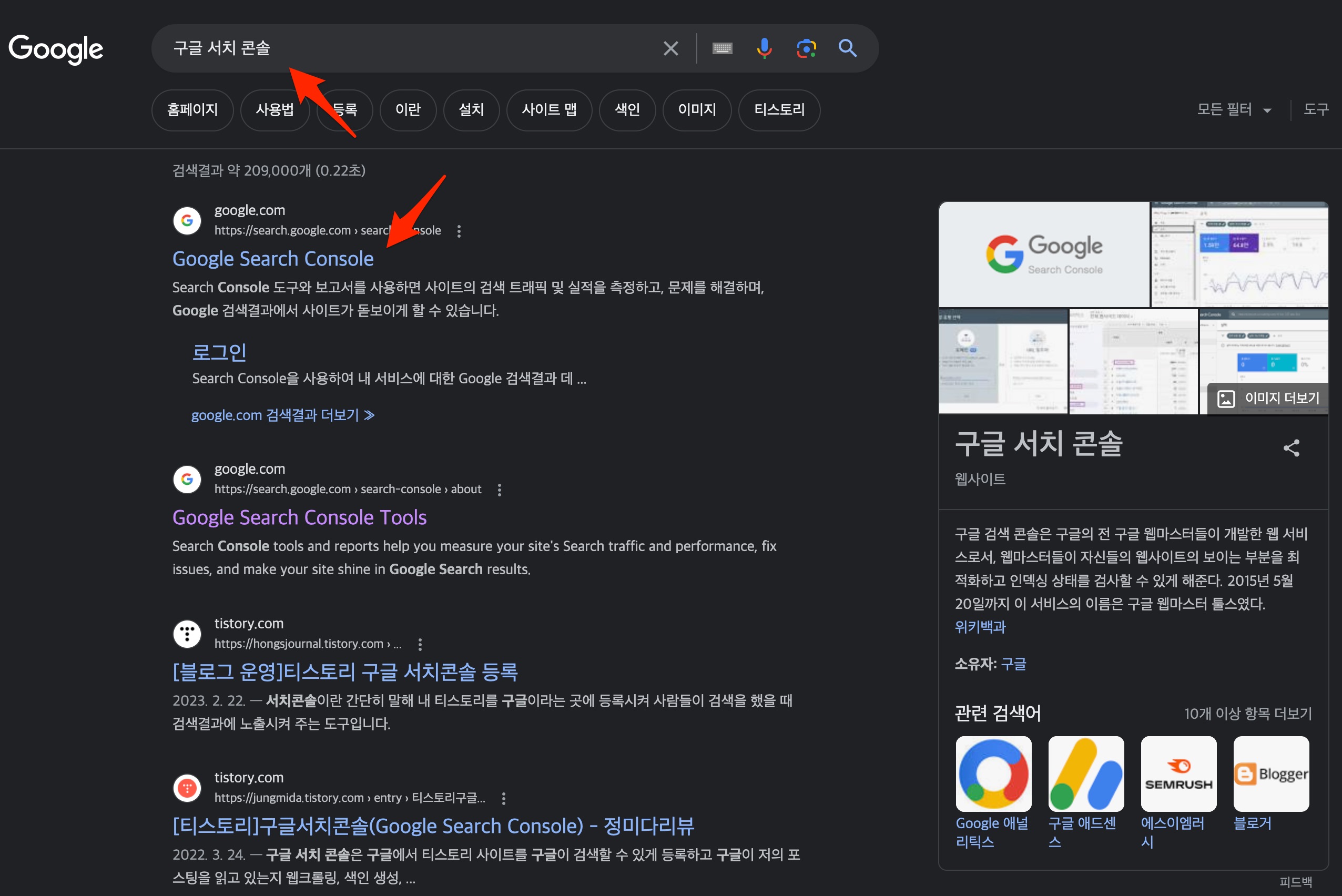Clear the search box with X icon
Image resolution: width=1342 pixels, height=896 pixels.
670,48
